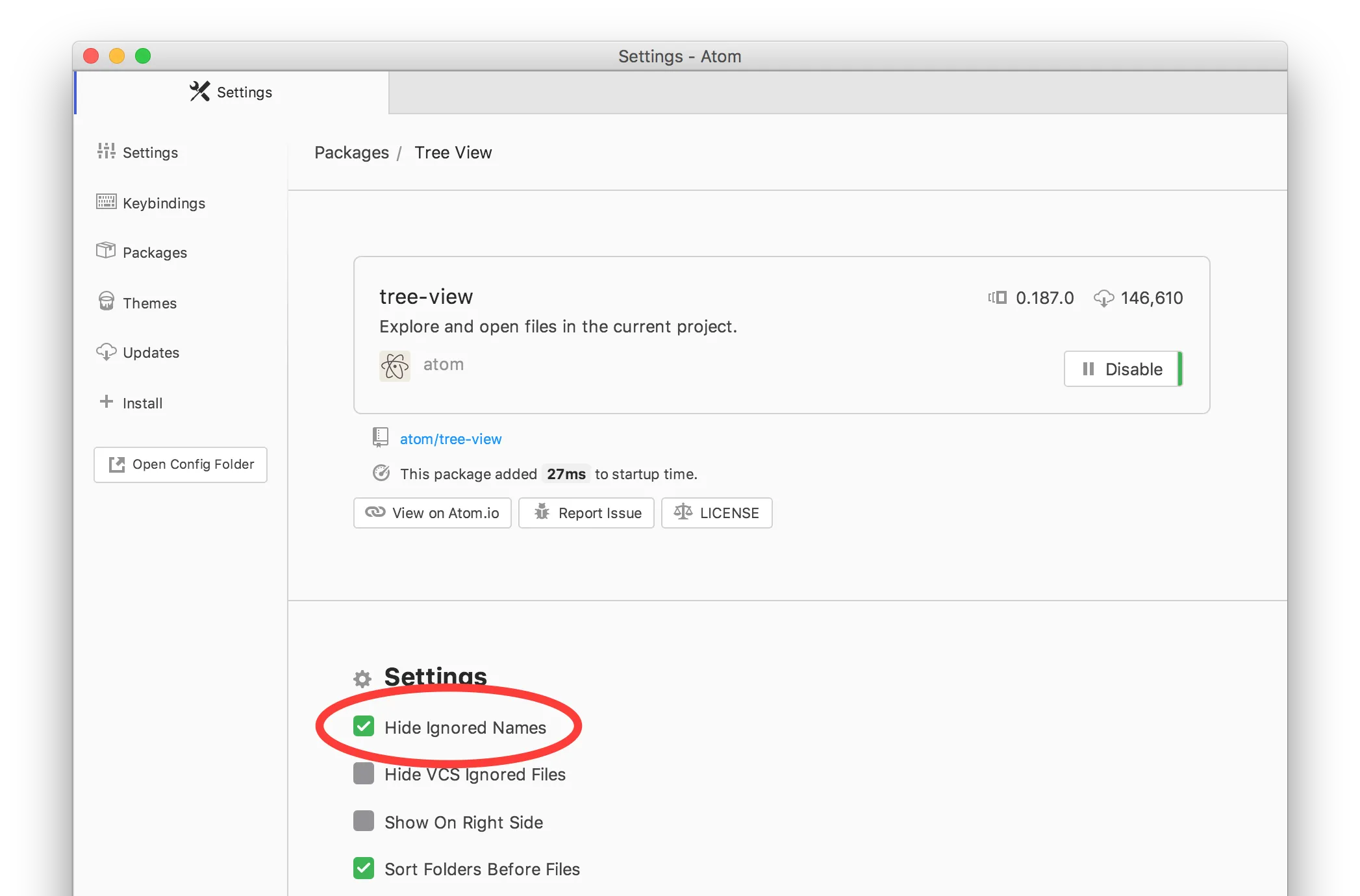Image resolution: width=1360 pixels, height=896 pixels.
Task: Select the Settings tab at top
Action: [232, 92]
